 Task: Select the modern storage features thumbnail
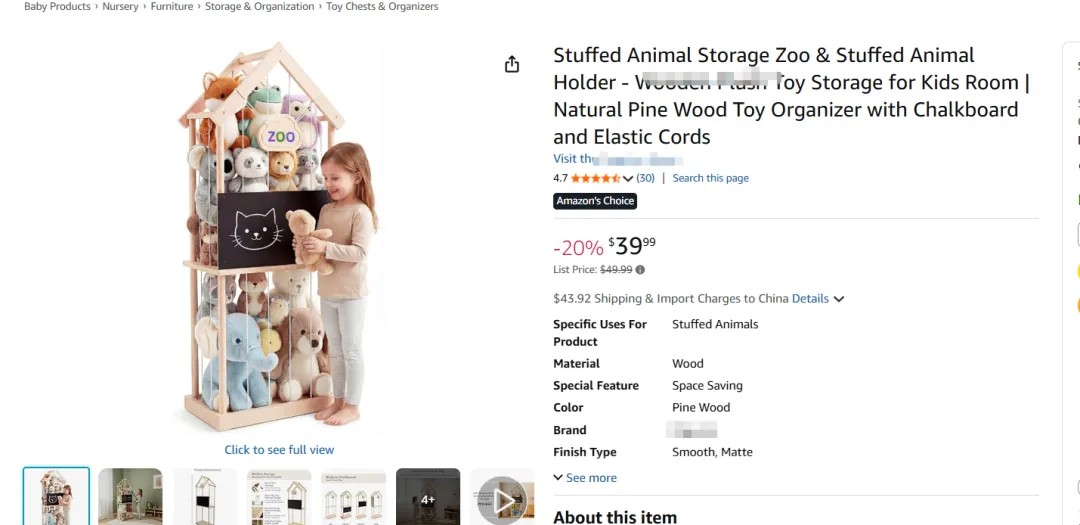pos(279,497)
